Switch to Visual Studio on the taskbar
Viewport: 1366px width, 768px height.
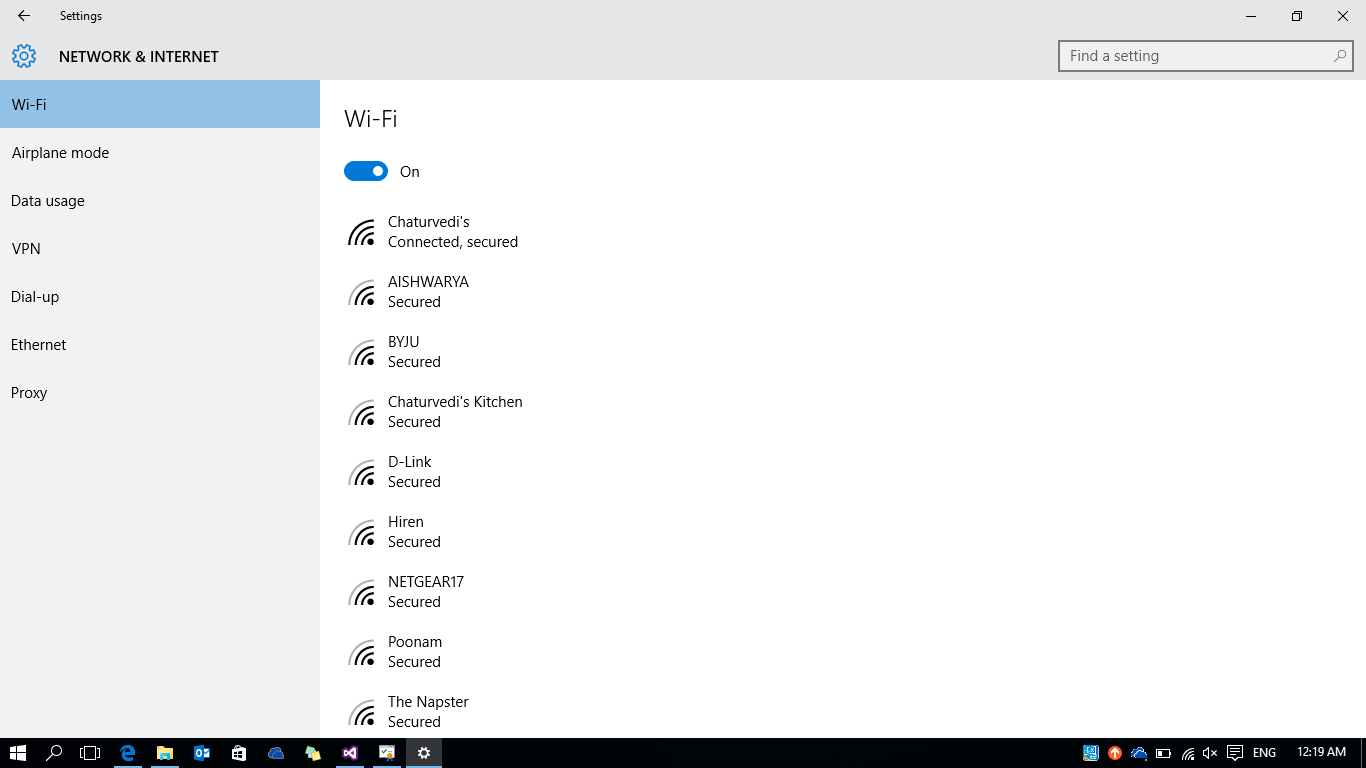tap(350, 753)
